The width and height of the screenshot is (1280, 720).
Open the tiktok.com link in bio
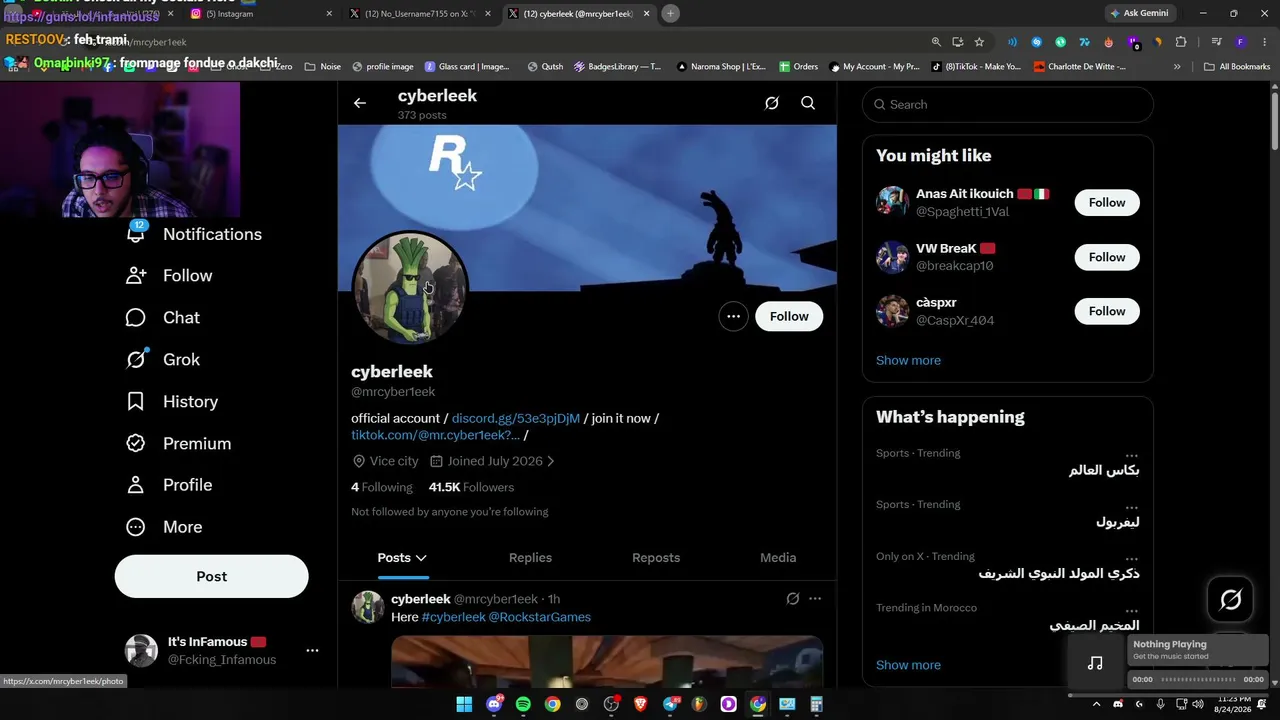click(436, 435)
